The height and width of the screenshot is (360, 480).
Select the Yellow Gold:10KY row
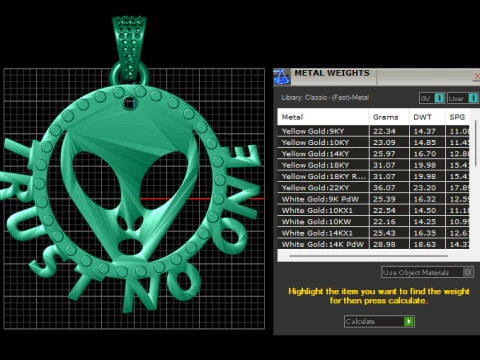pos(373,142)
